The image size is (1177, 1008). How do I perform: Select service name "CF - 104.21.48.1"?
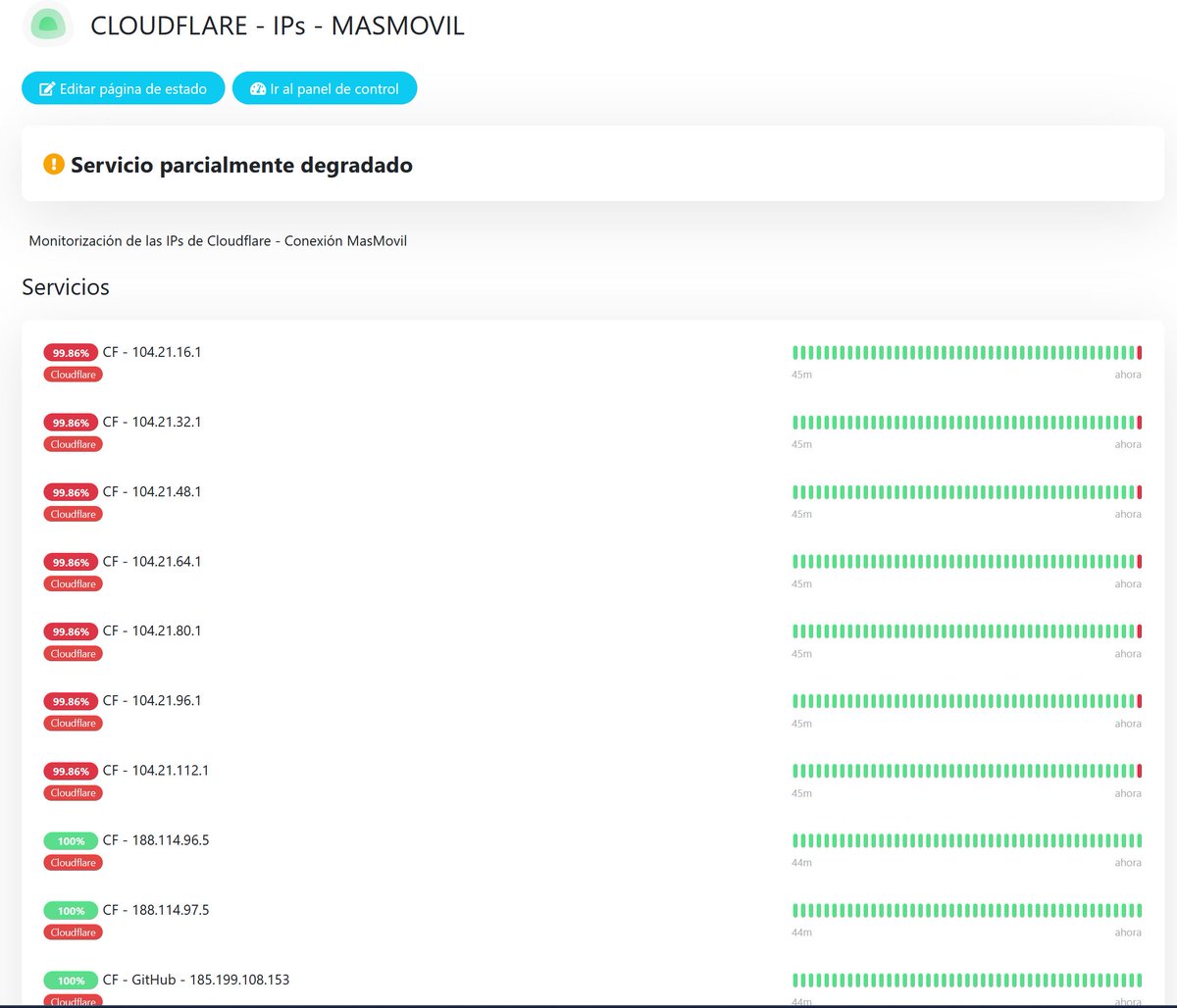pyautogui.click(x=152, y=491)
